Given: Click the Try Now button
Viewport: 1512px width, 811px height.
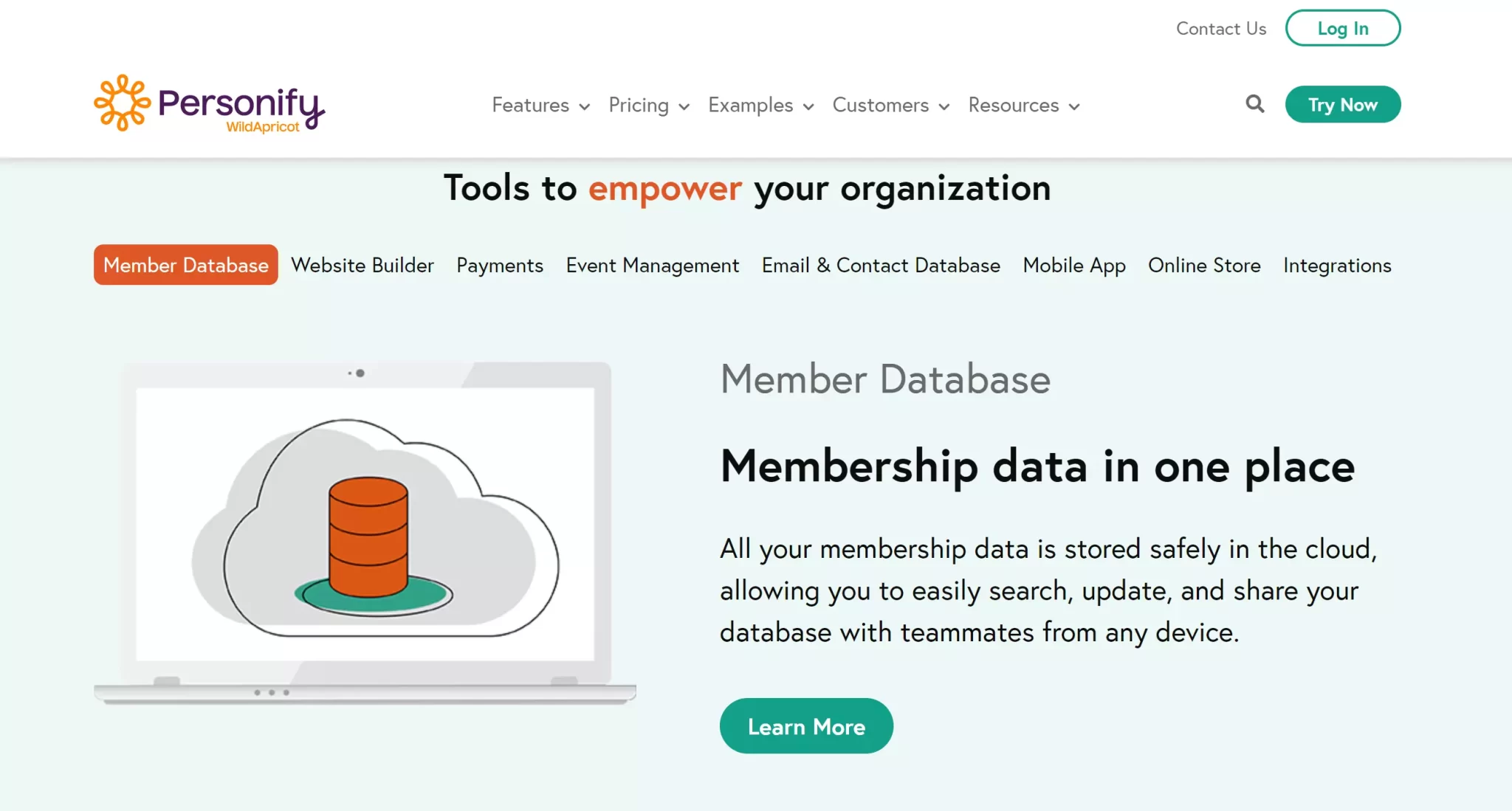Looking at the screenshot, I should (x=1343, y=104).
